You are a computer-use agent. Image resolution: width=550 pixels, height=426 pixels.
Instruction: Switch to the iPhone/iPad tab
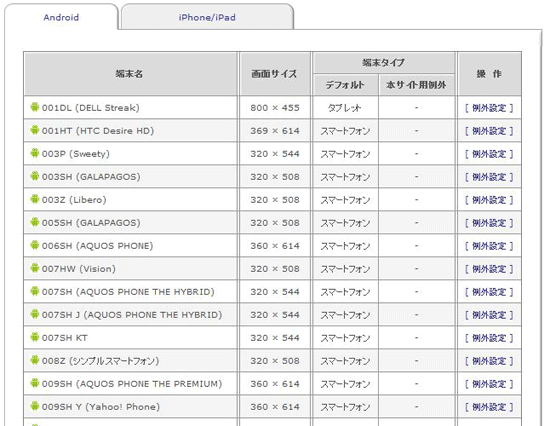tap(207, 17)
